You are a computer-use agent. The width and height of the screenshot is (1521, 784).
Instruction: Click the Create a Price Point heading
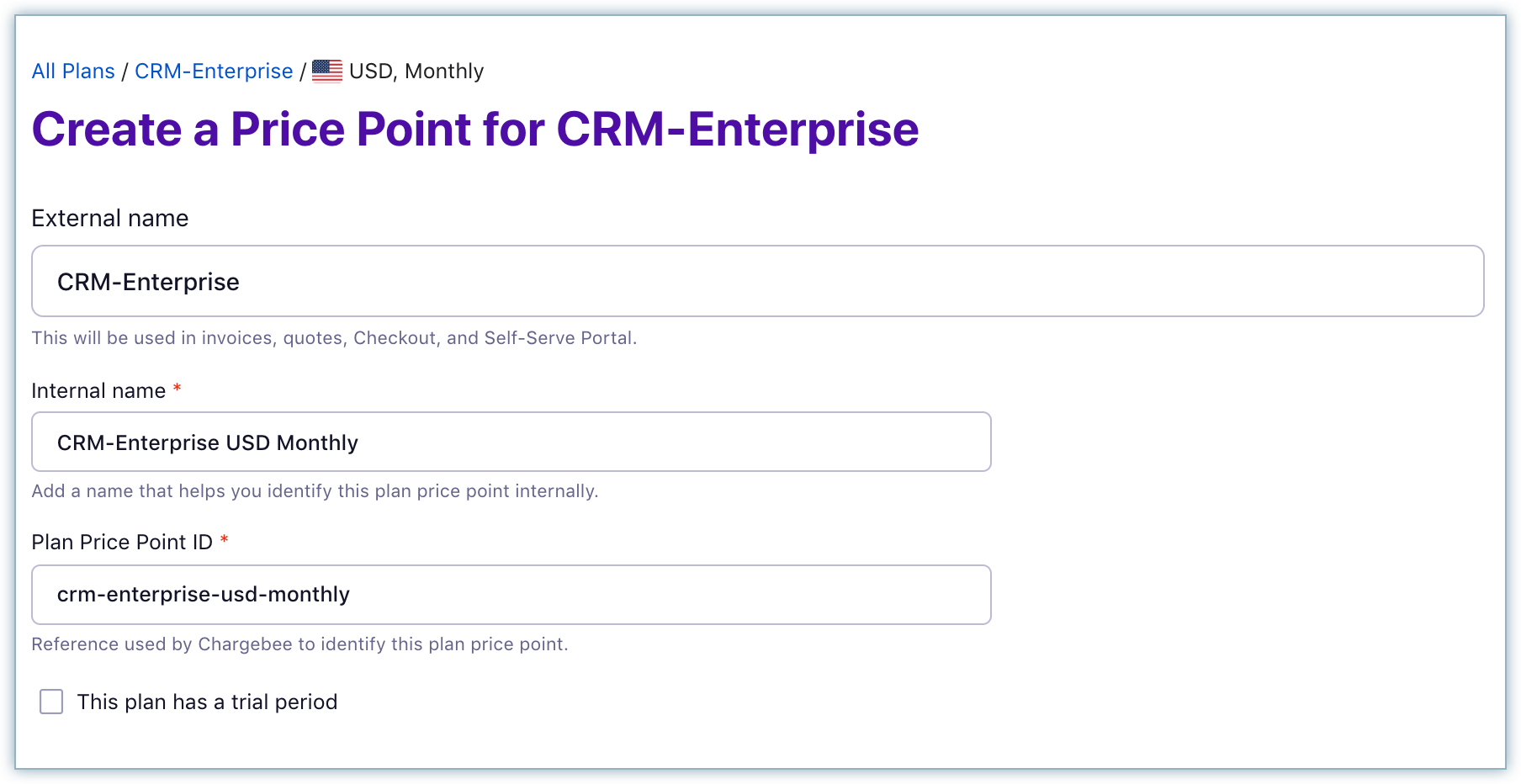(x=475, y=130)
